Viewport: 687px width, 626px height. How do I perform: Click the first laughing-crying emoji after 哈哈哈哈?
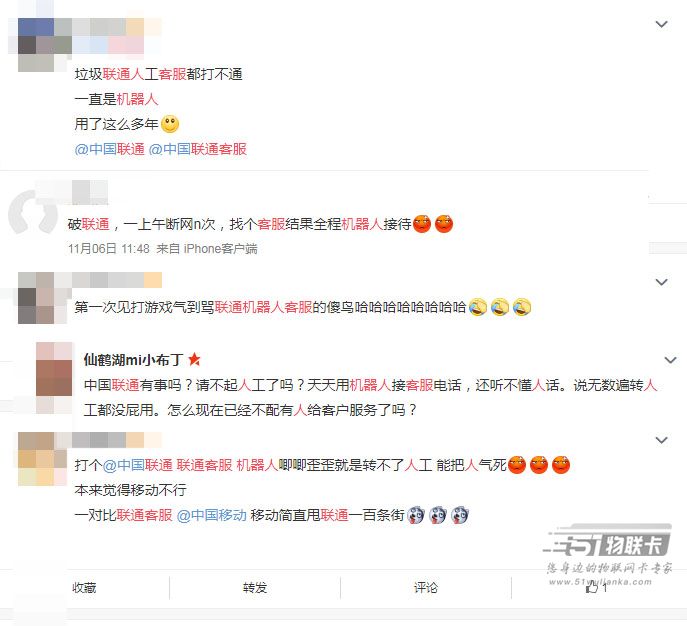[478, 307]
